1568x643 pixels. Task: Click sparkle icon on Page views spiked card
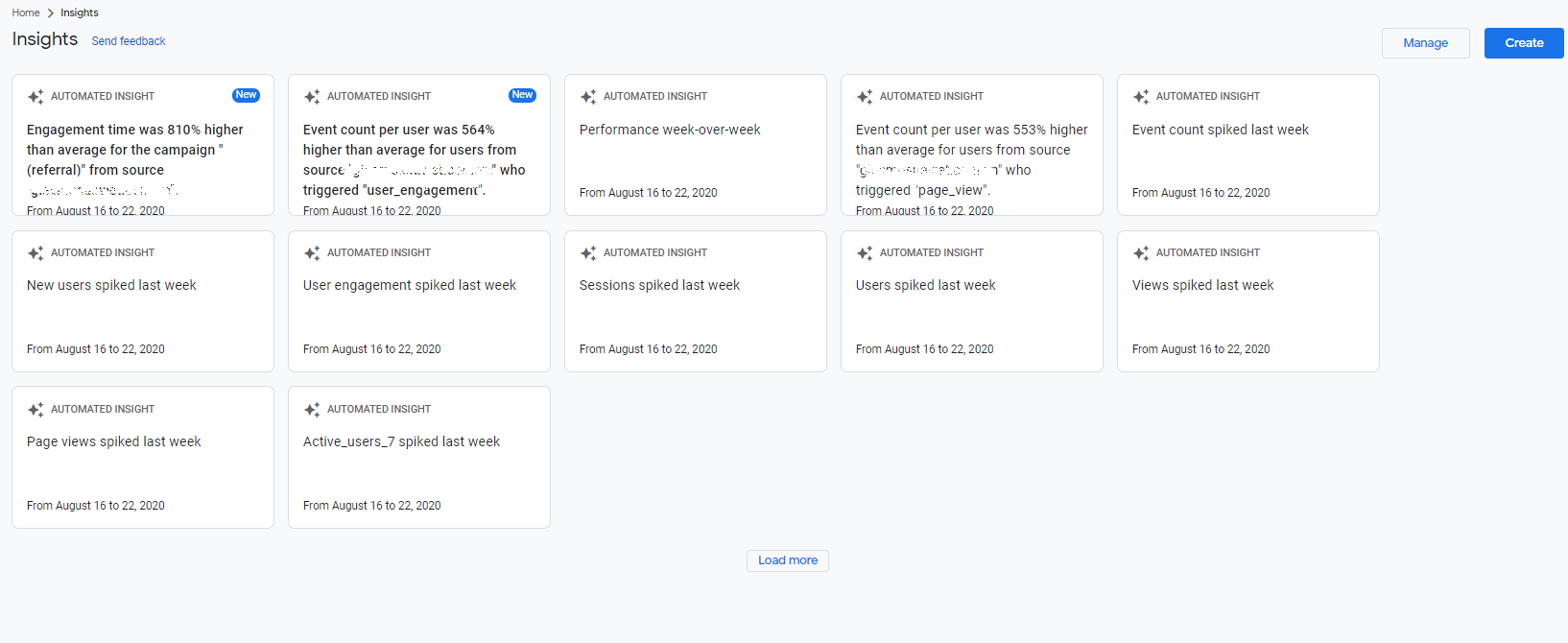[36, 410]
